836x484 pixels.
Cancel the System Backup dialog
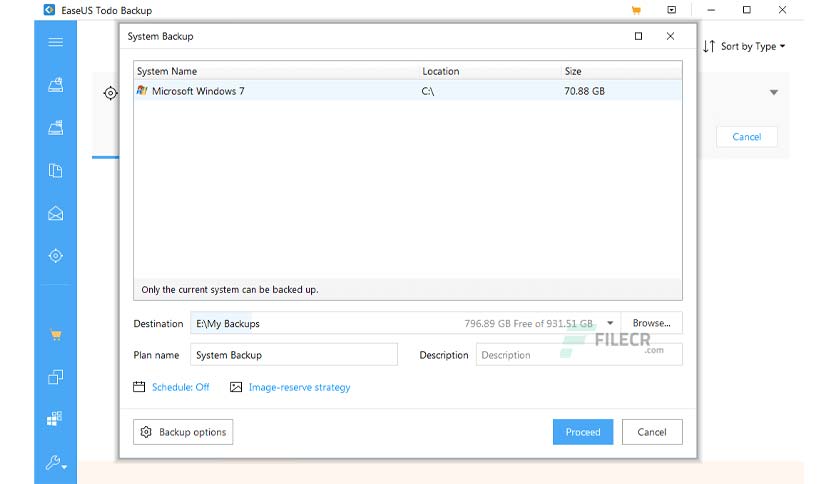(x=652, y=432)
